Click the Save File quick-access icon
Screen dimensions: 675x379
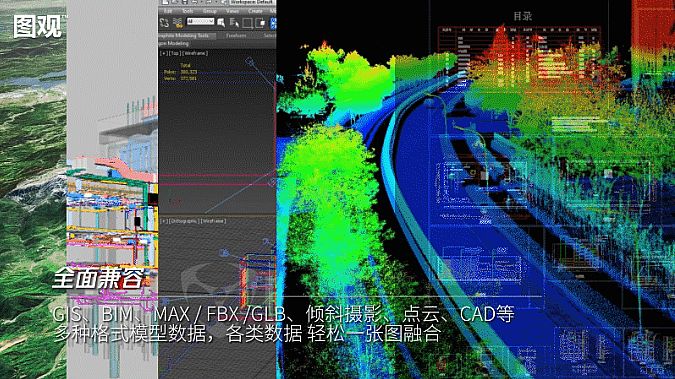point(185,2)
